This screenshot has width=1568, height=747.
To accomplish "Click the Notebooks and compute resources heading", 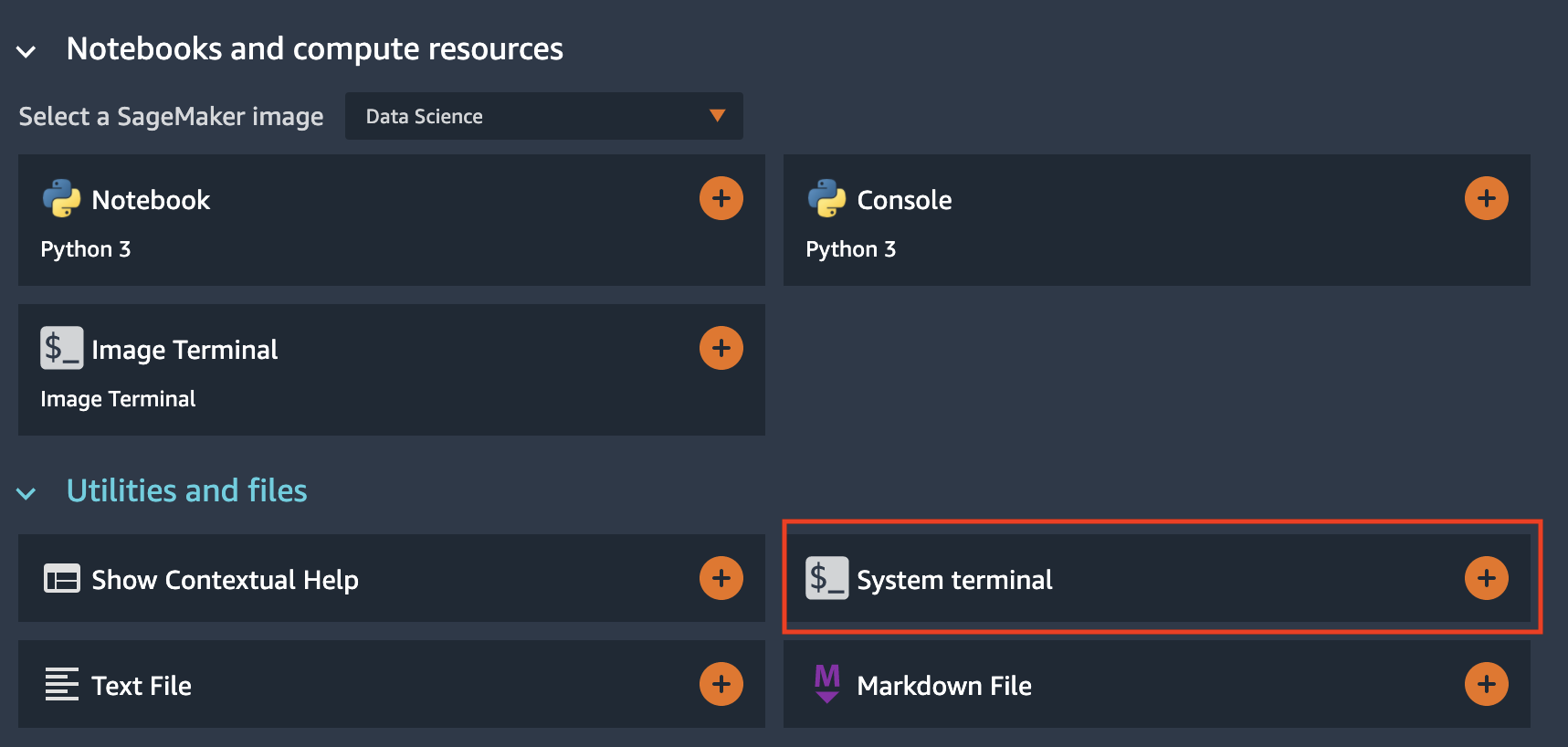I will [x=315, y=48].
